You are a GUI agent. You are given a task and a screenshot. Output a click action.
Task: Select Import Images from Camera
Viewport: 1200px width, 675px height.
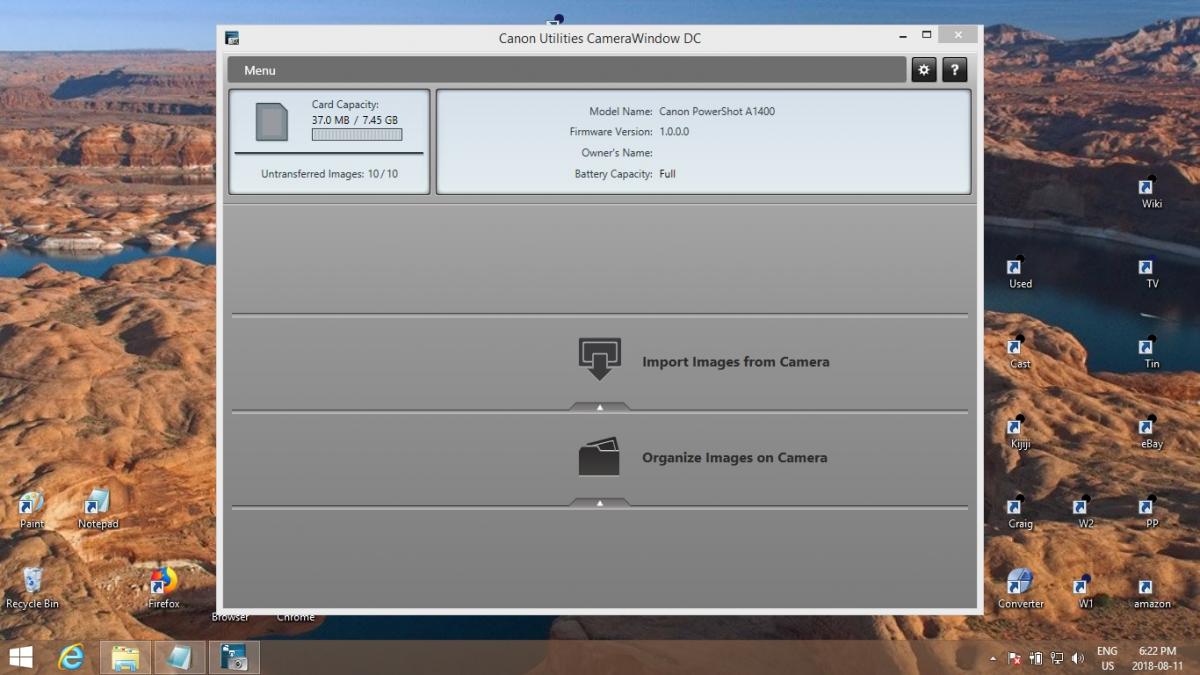[736, 362]
